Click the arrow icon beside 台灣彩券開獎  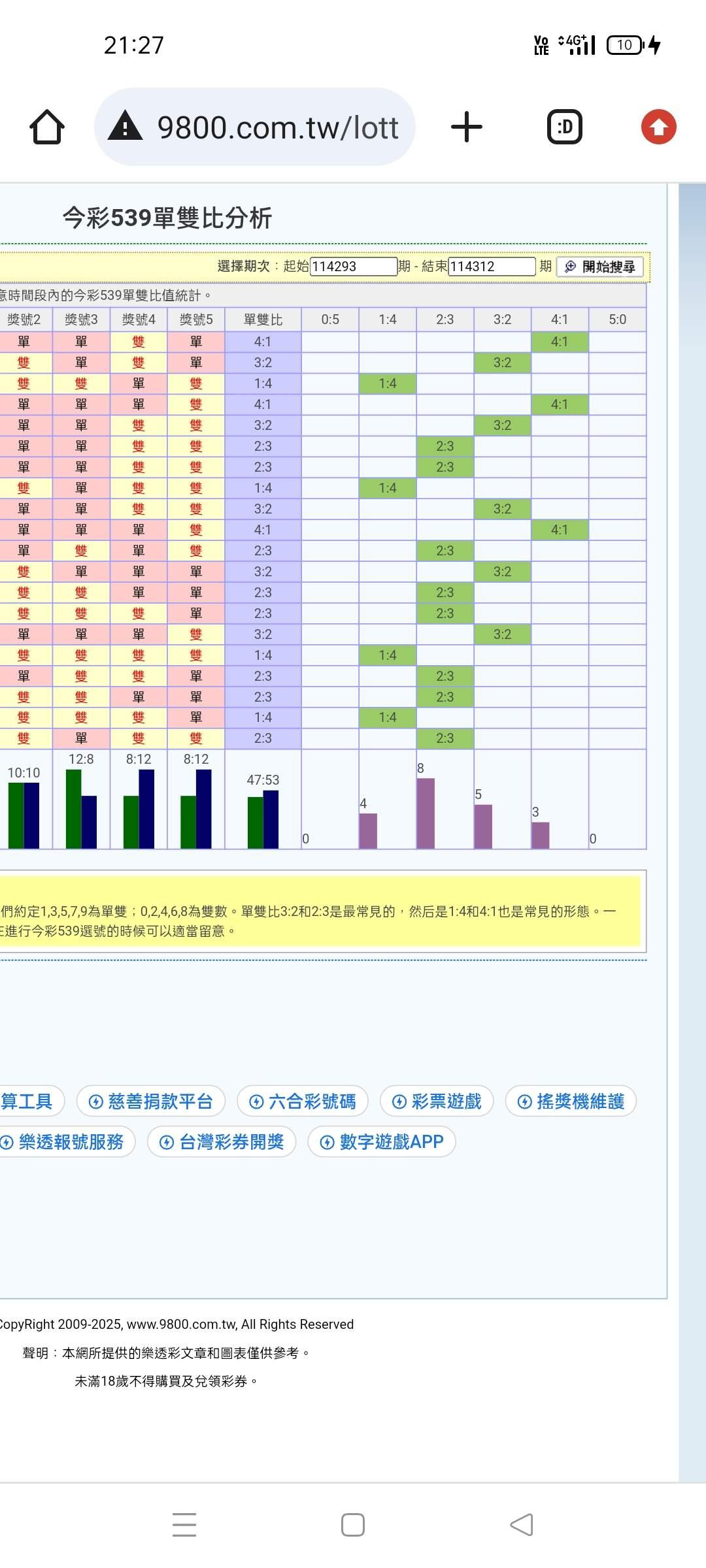(x=167, y=1143)
